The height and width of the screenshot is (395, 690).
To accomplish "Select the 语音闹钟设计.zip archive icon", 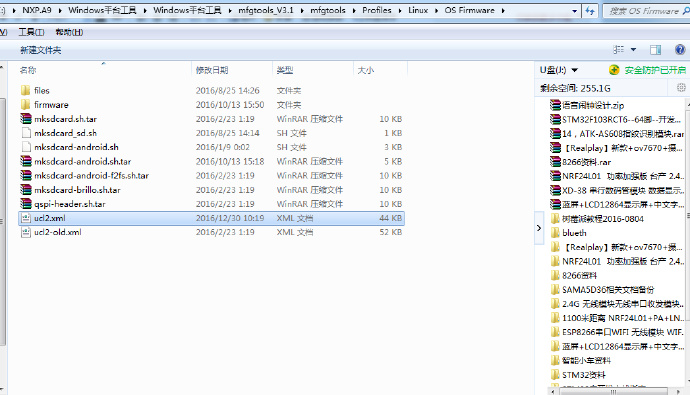I will pyautogui.click(x=555, y=105).
